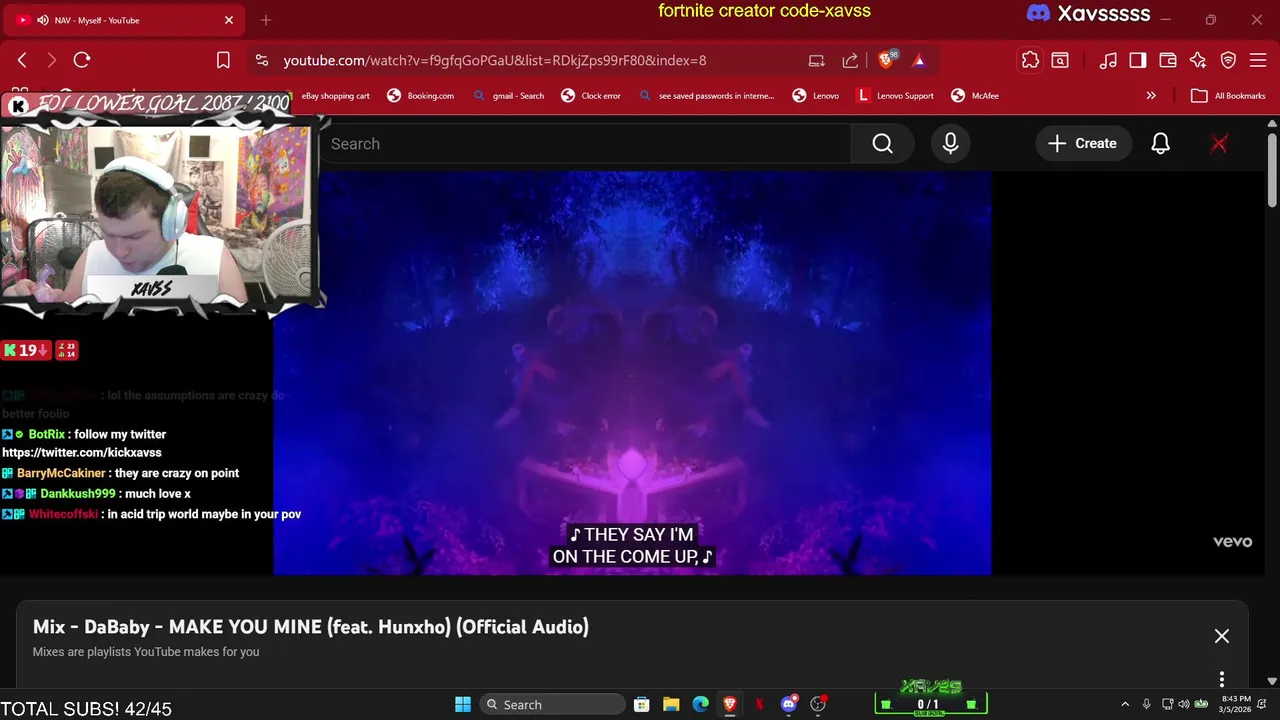Open the Lenovo bookmark

pyautogui.click(x=815, y=96)
